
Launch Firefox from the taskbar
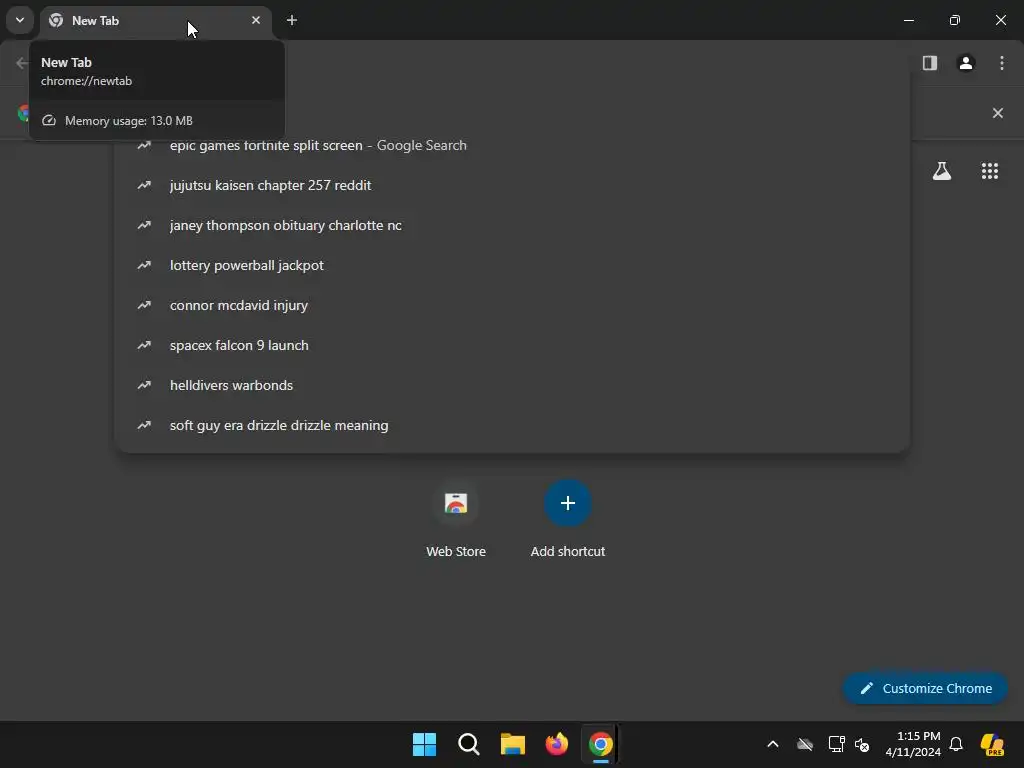click(556, 744)
